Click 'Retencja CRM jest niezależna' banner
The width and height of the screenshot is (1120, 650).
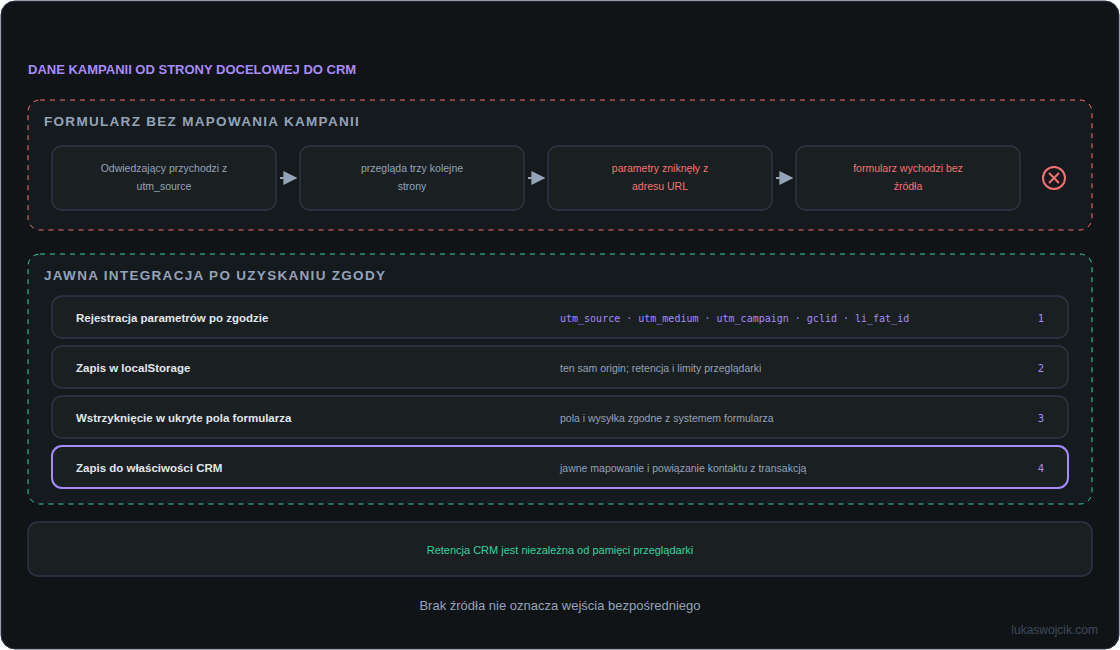[560, 549]
